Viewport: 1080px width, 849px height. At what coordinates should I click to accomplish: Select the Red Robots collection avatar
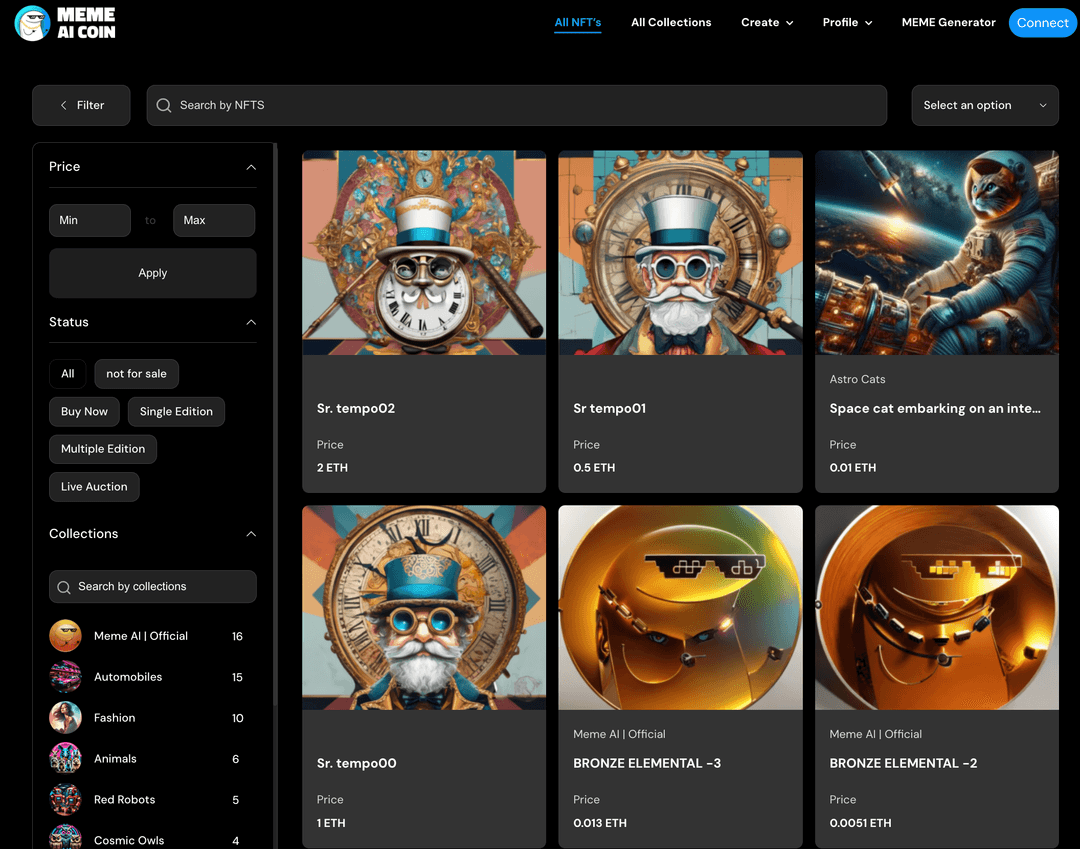(x=65, y=800)
